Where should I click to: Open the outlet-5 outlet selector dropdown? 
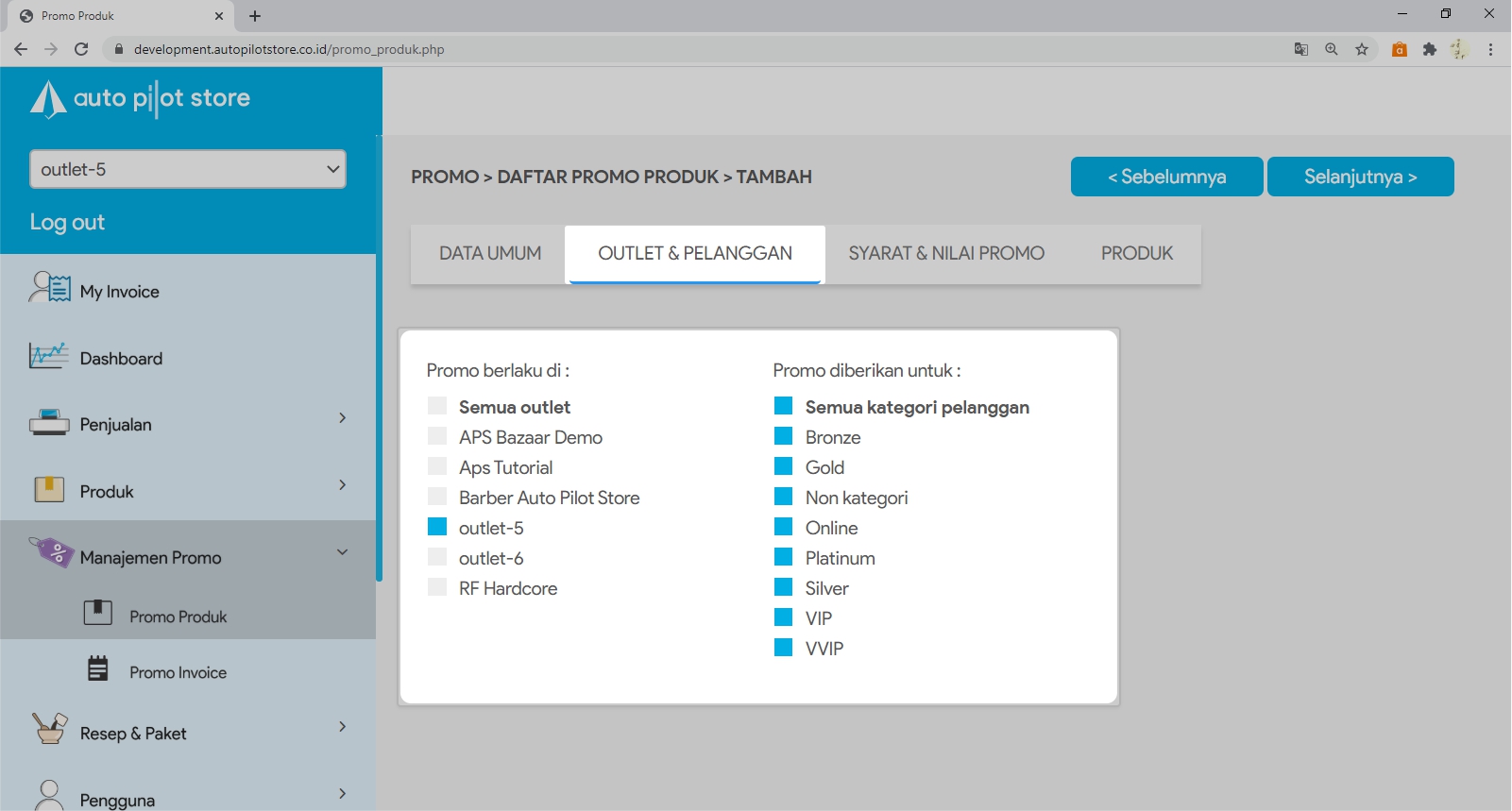pyautogui.click(x=188, y=169)
